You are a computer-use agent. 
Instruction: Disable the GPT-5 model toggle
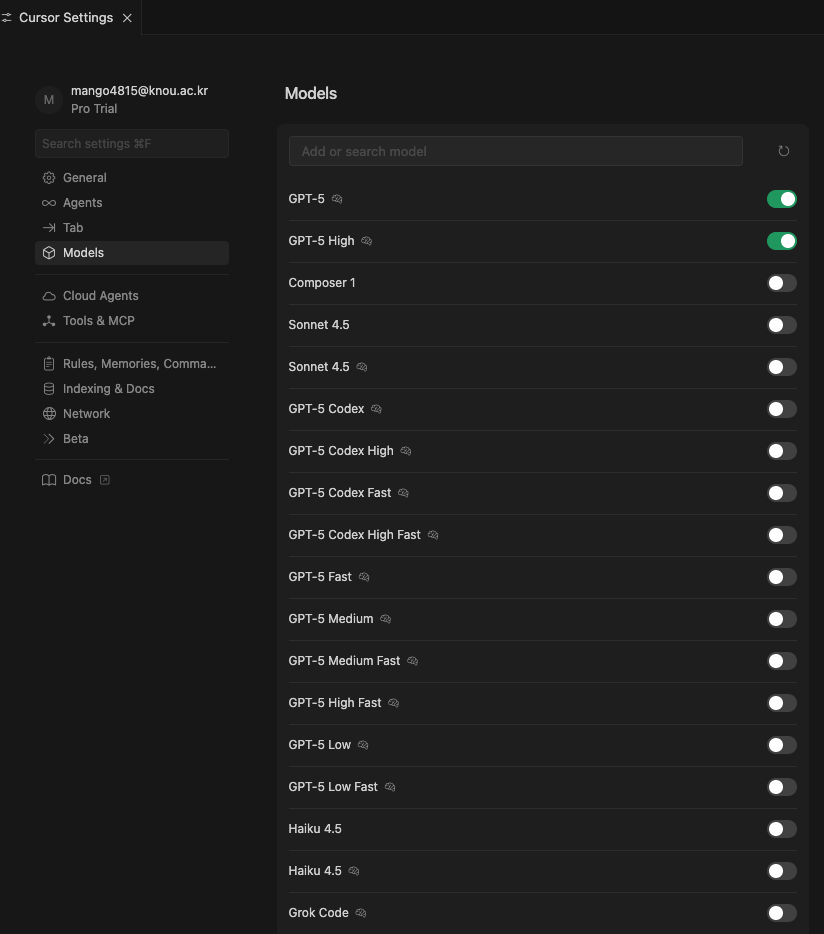(x=782, y=199)
